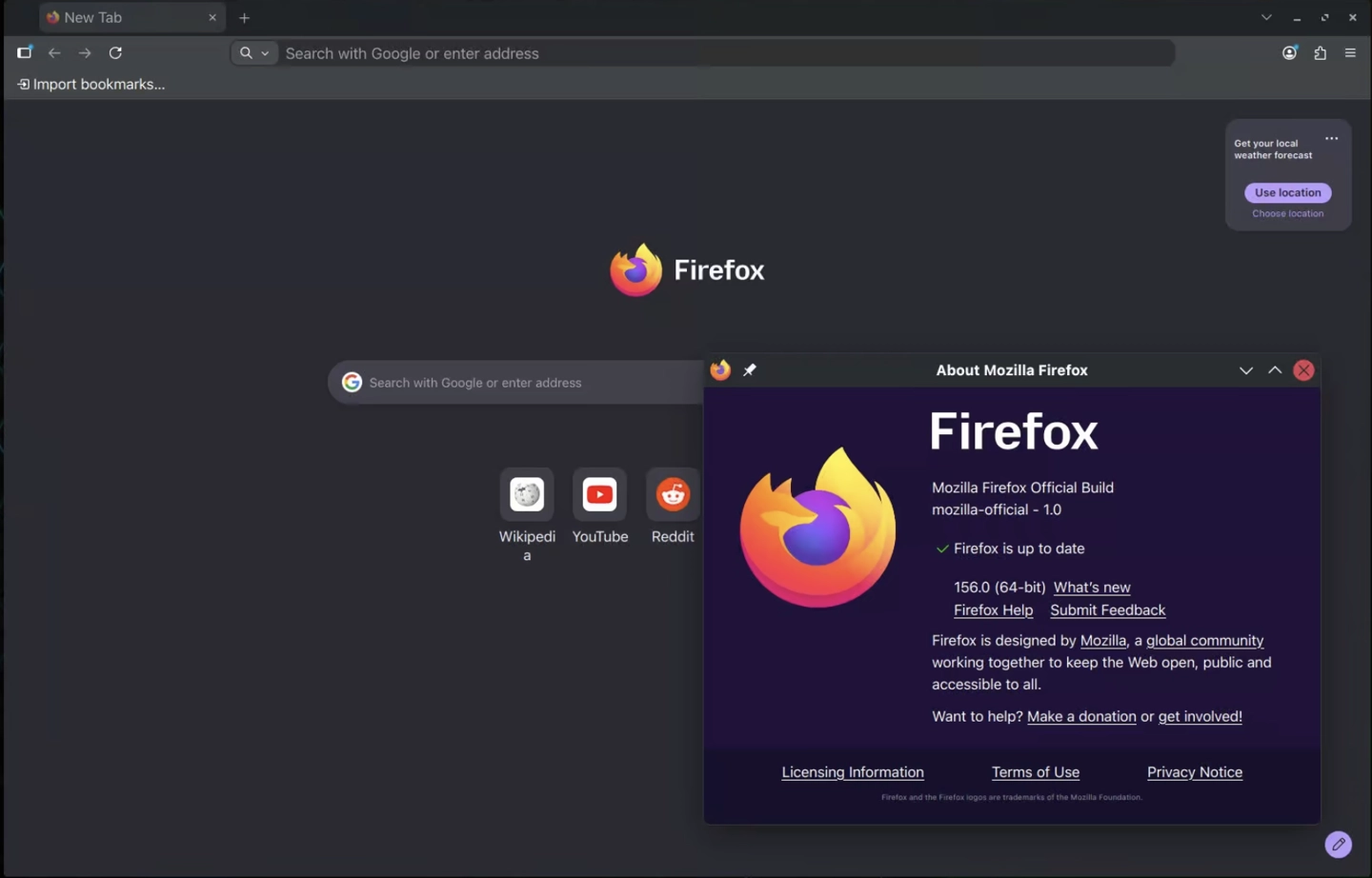Viewport: 1372px width, 878px height.
Task: Follow the global community link
Action: (x=1204, y=641)
